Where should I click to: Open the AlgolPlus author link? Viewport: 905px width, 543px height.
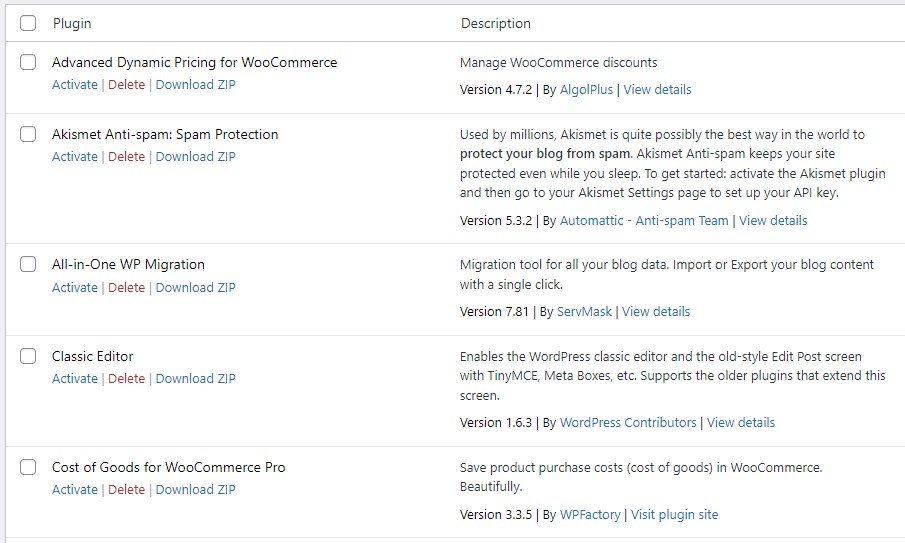tap(586, 90)
